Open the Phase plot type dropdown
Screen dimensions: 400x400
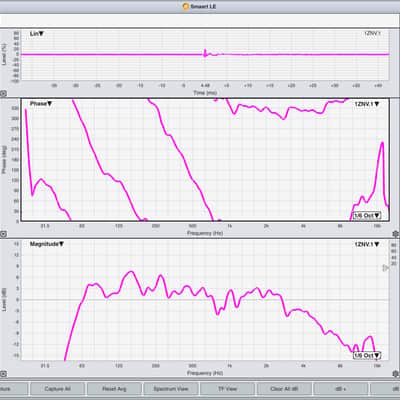click(41, 104)
